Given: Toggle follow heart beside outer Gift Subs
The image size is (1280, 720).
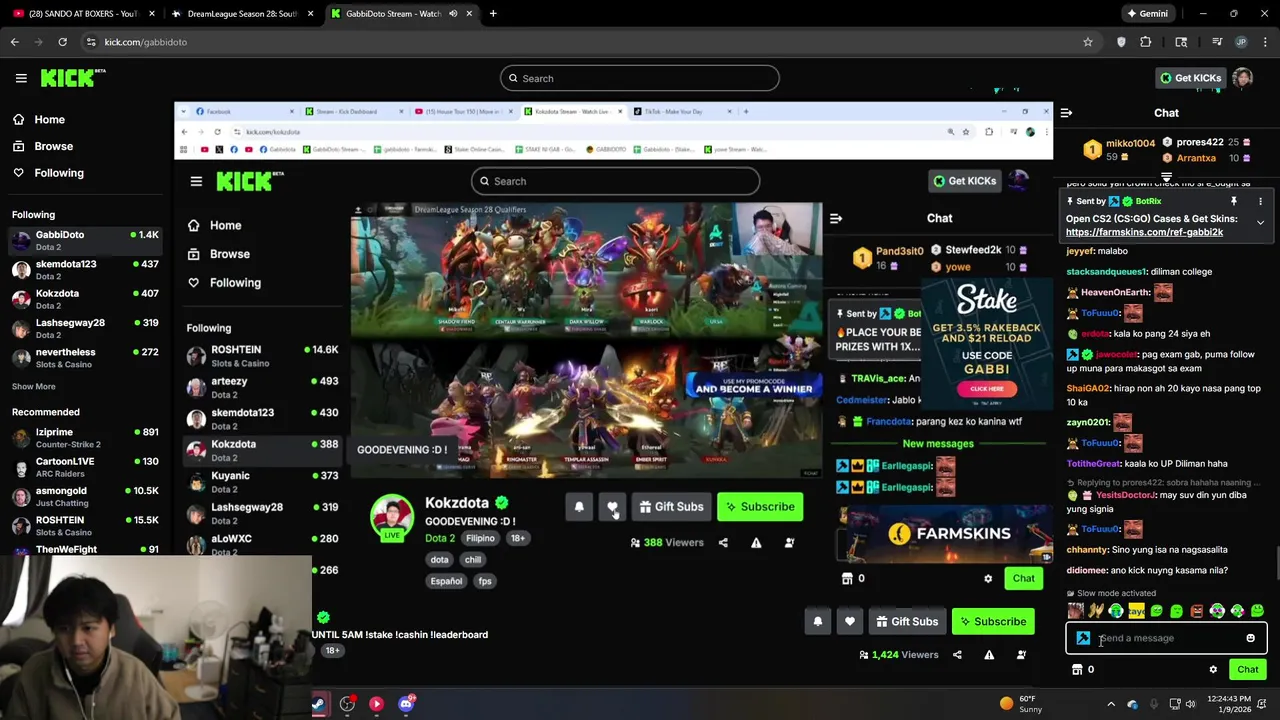Looking at the screenshot, I should coord(849,622).
